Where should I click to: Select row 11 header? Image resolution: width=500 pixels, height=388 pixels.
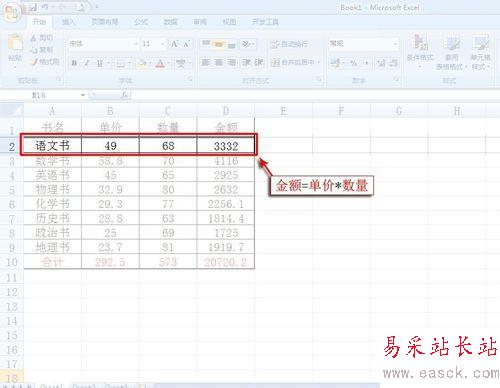(12, 277)
